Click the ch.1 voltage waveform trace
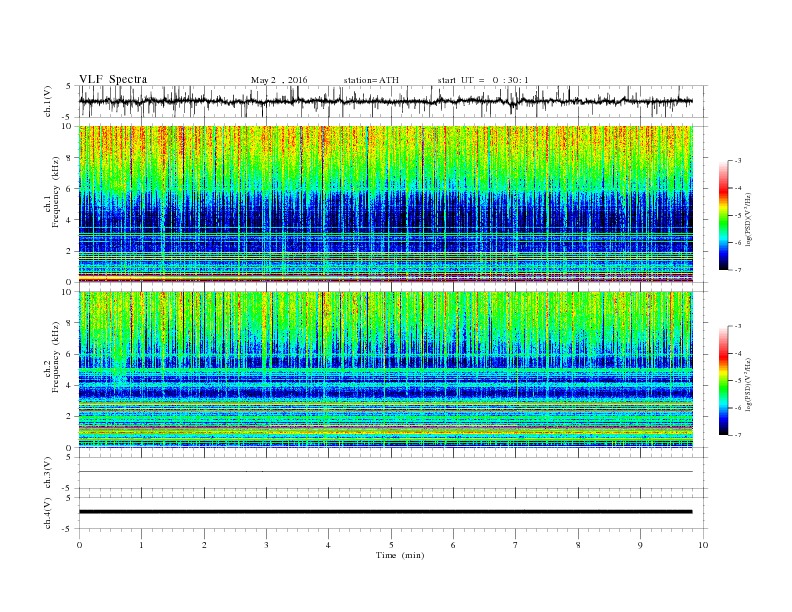 385,101
